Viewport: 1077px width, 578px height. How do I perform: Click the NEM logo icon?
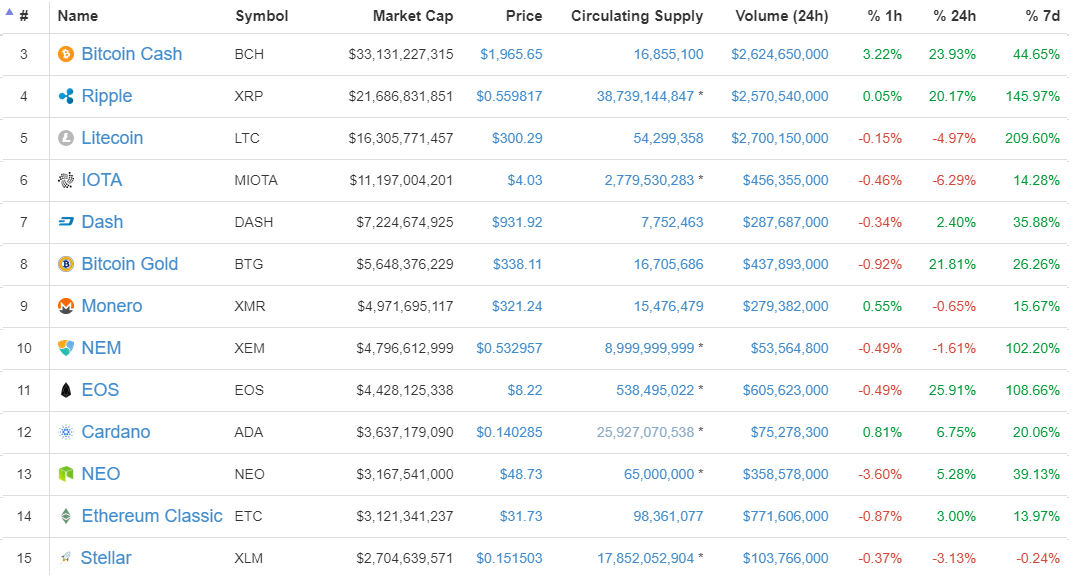click(66, 348)
